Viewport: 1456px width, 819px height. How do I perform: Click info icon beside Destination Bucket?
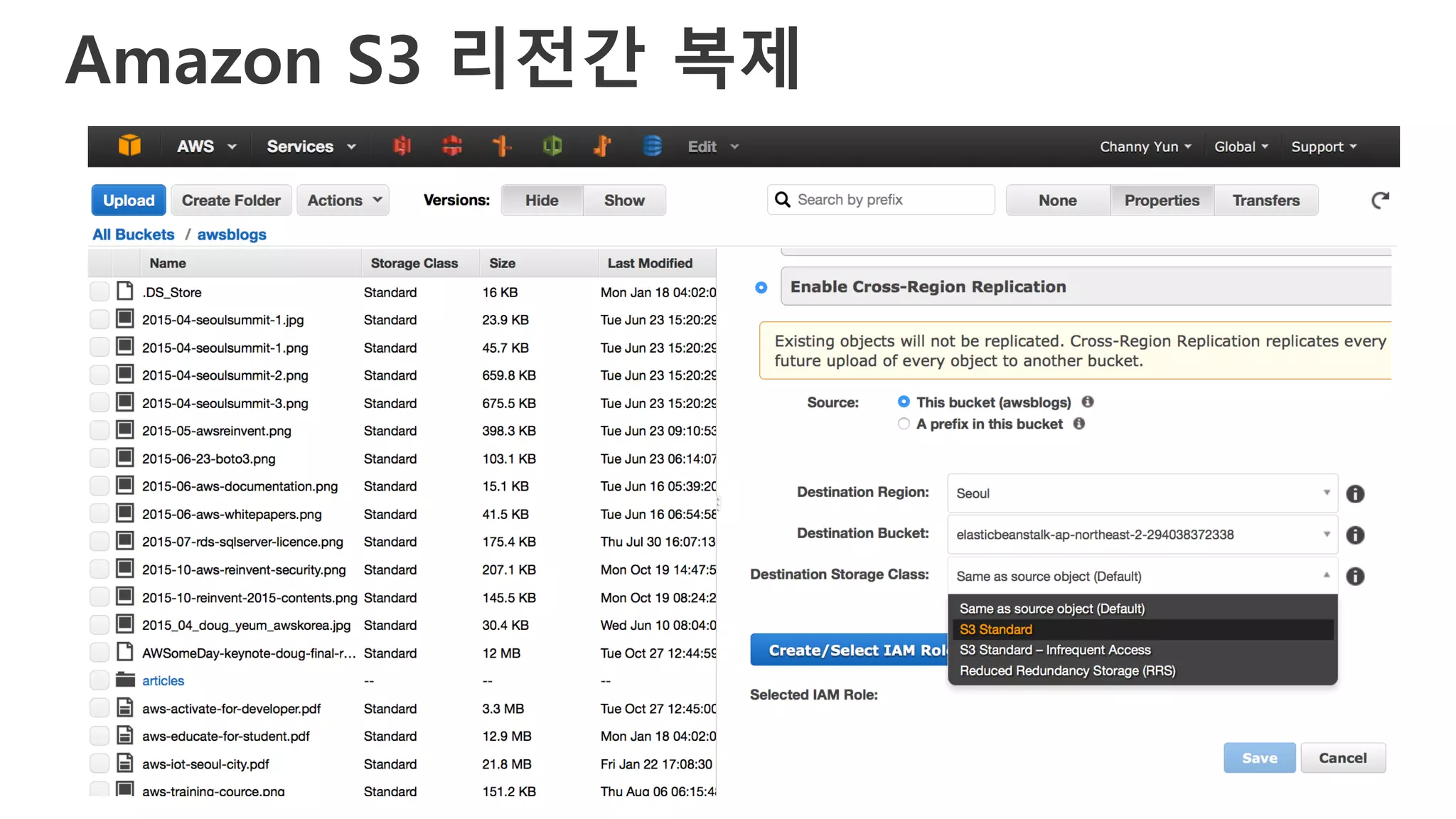coord(1355,535)
